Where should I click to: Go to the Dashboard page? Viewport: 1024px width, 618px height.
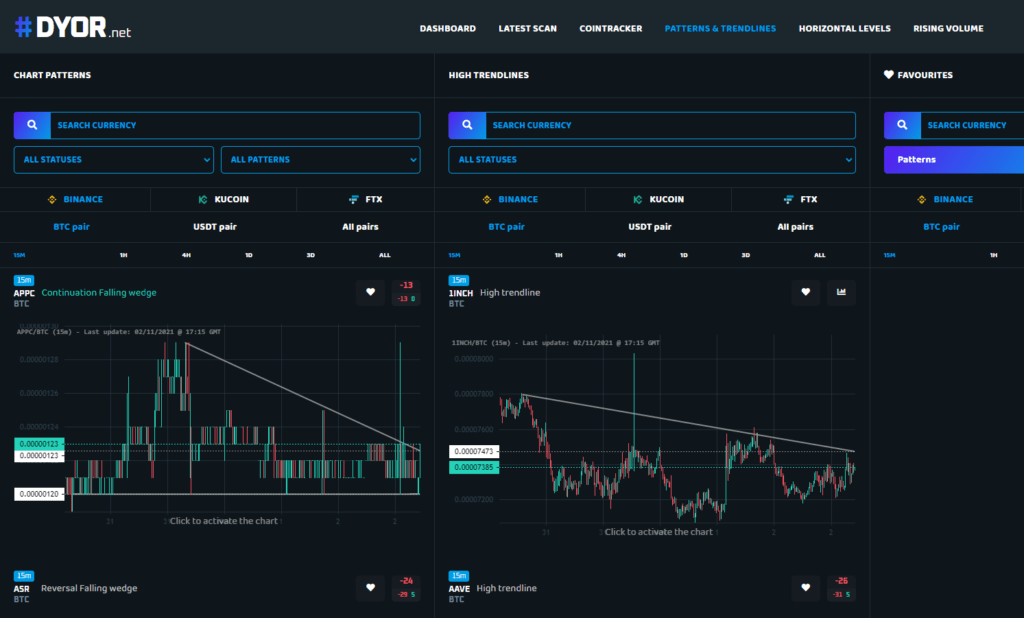[447, 28]
